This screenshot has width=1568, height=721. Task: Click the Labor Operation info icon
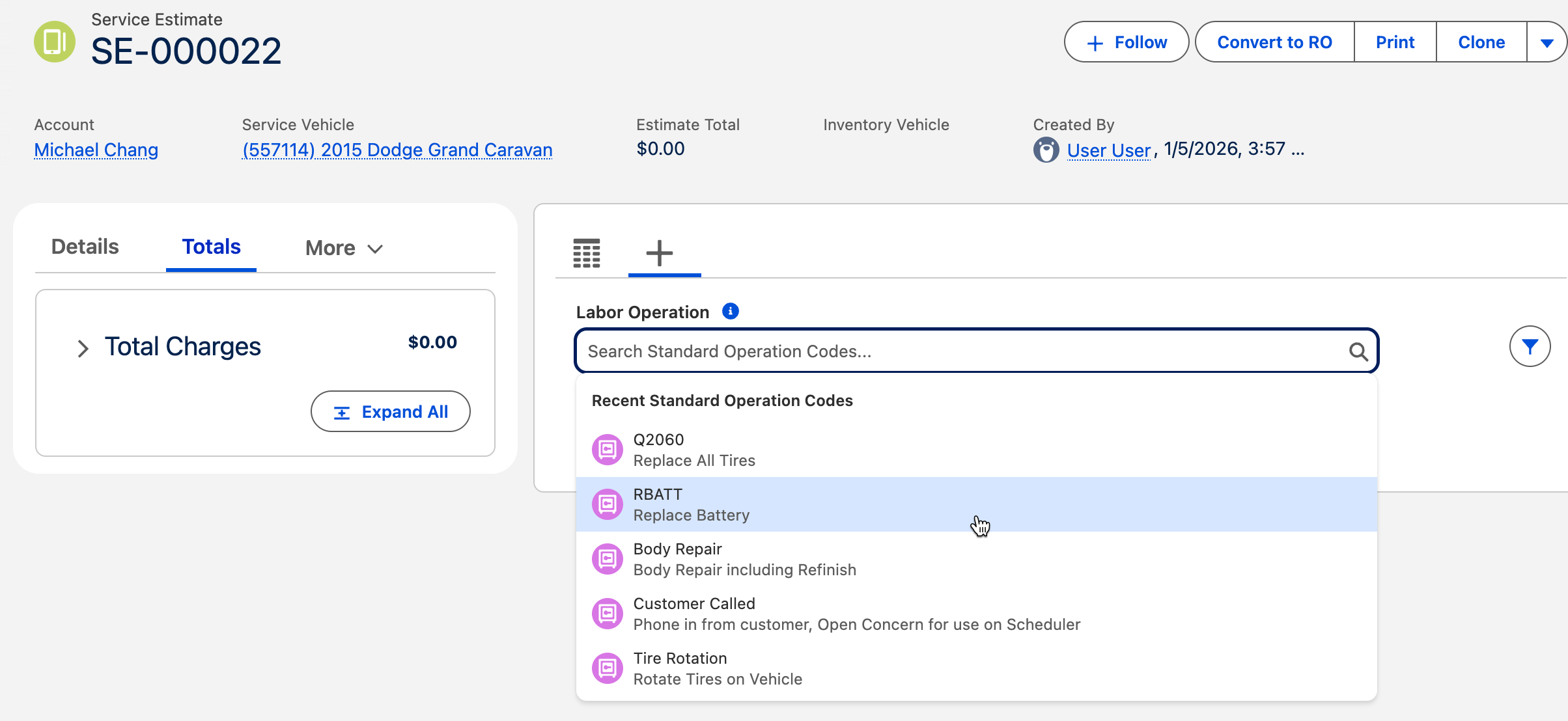coord(731,312)
